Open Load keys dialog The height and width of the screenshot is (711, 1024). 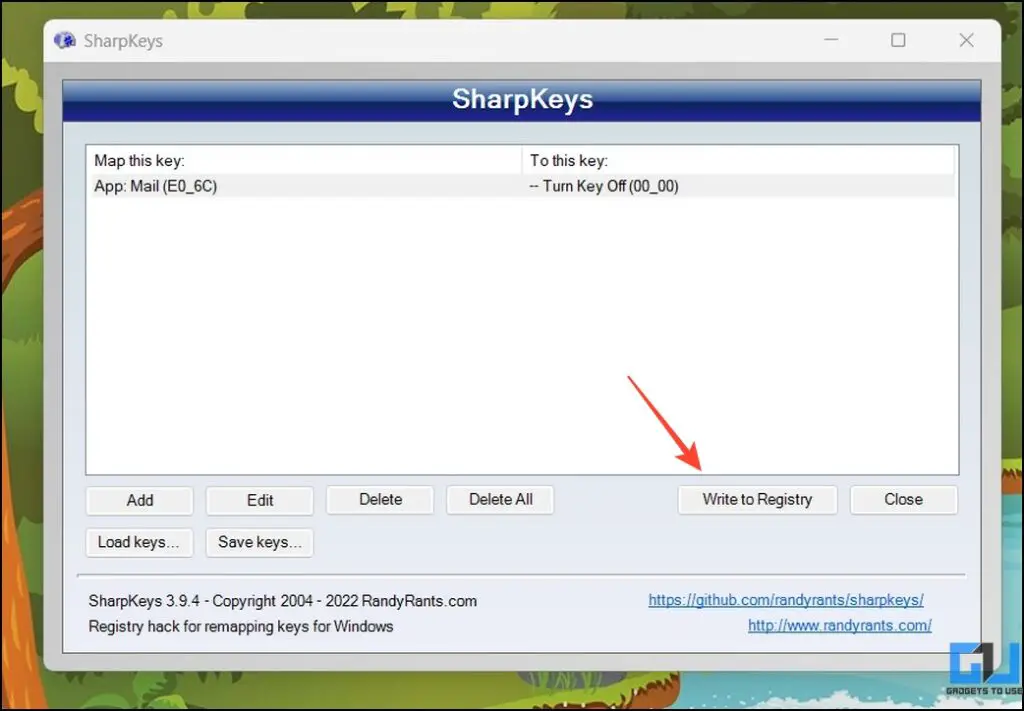coord(139,542)
